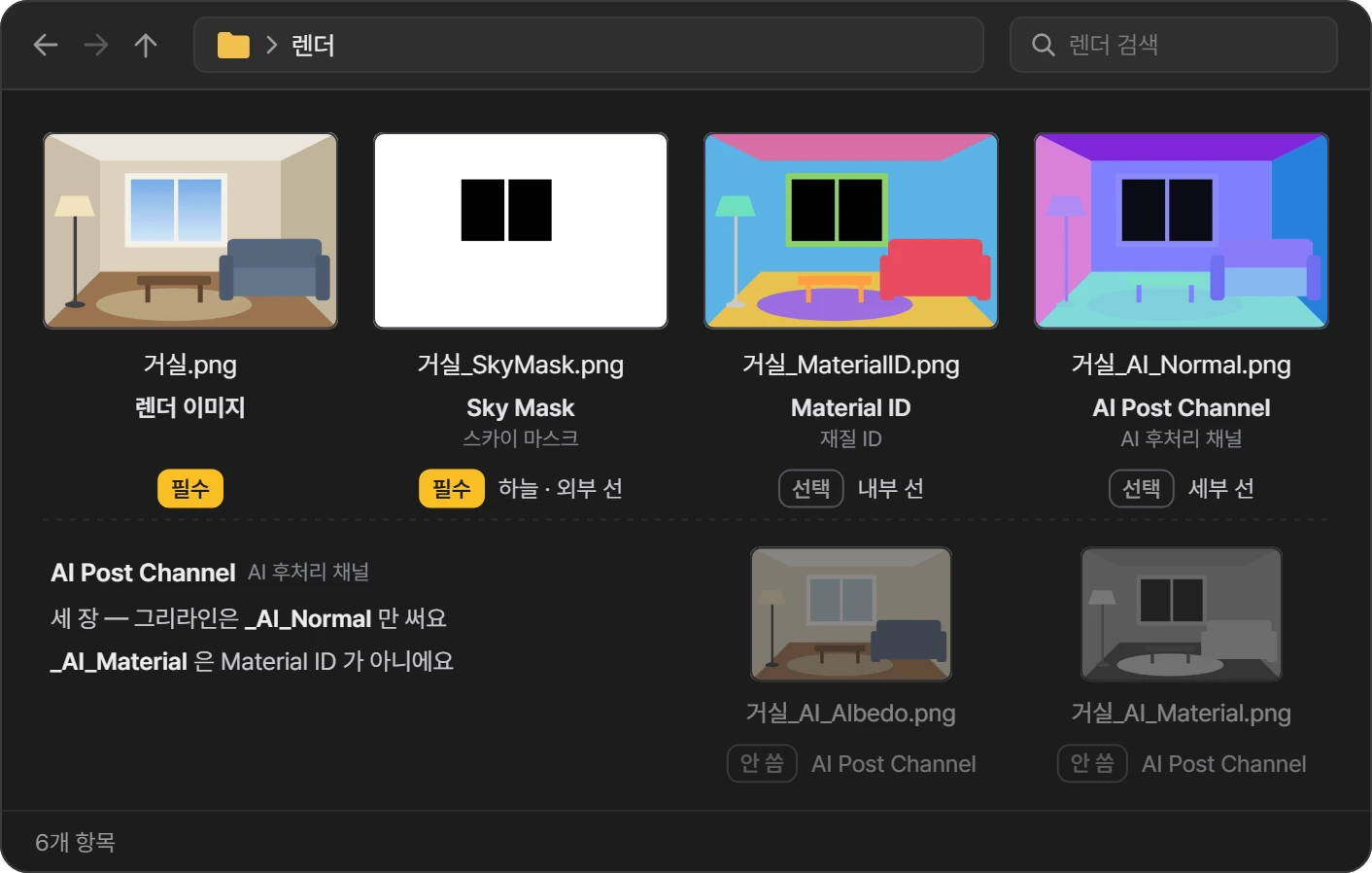
Task: Click the 하늘 · 외부 선 text
Action: coord(561,488)
